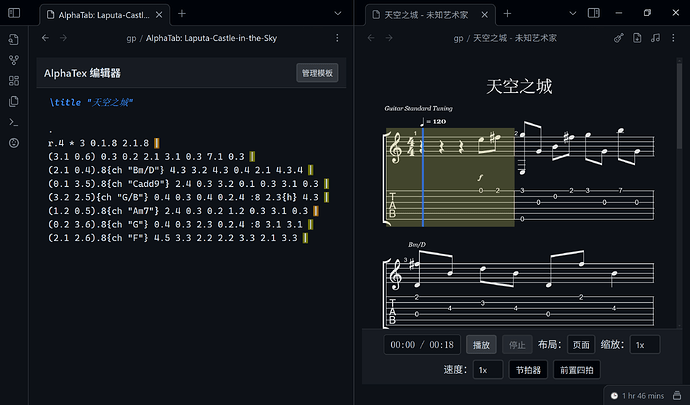The width and height of the screenshot is (690, 405).
Task: Click the tempo marking = 120
Action: click(x=433, y=121)
